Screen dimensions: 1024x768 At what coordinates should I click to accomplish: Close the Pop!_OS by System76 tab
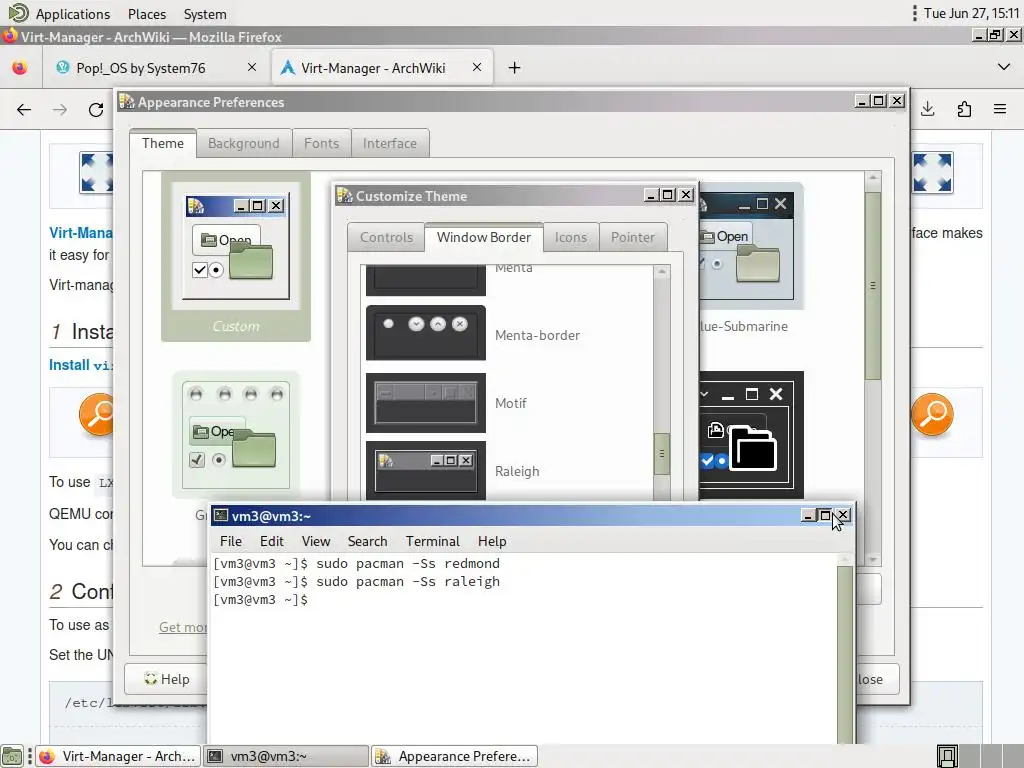click(252, 67)
